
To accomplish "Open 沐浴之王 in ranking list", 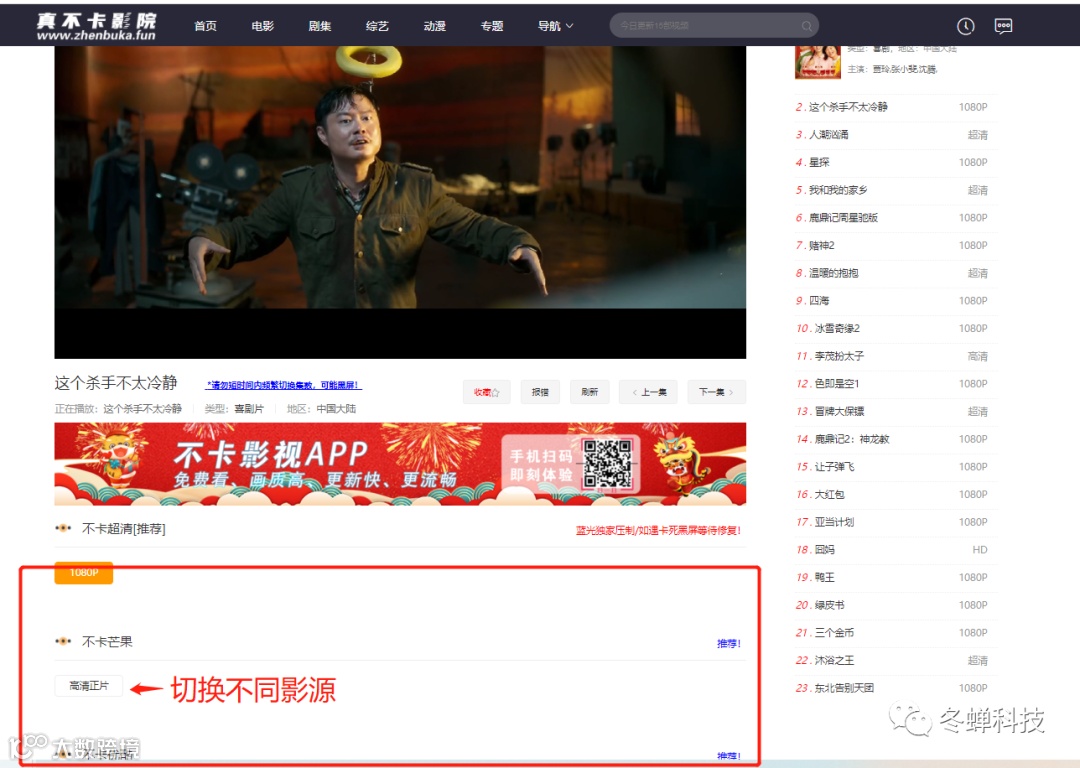I will point(834,661).
